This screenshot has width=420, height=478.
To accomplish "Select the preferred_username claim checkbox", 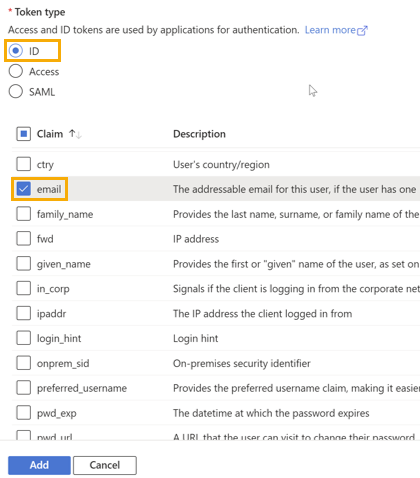I will click(x=23, y=388).
